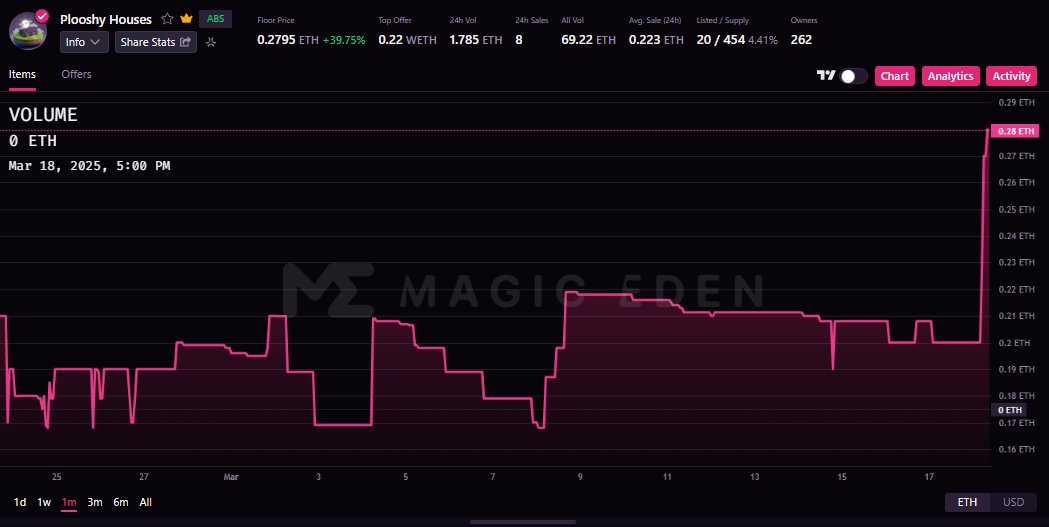This screenshot has height=527, width=1049.
Task: Click the VOLUME chart heading
Action: (43, 115)
